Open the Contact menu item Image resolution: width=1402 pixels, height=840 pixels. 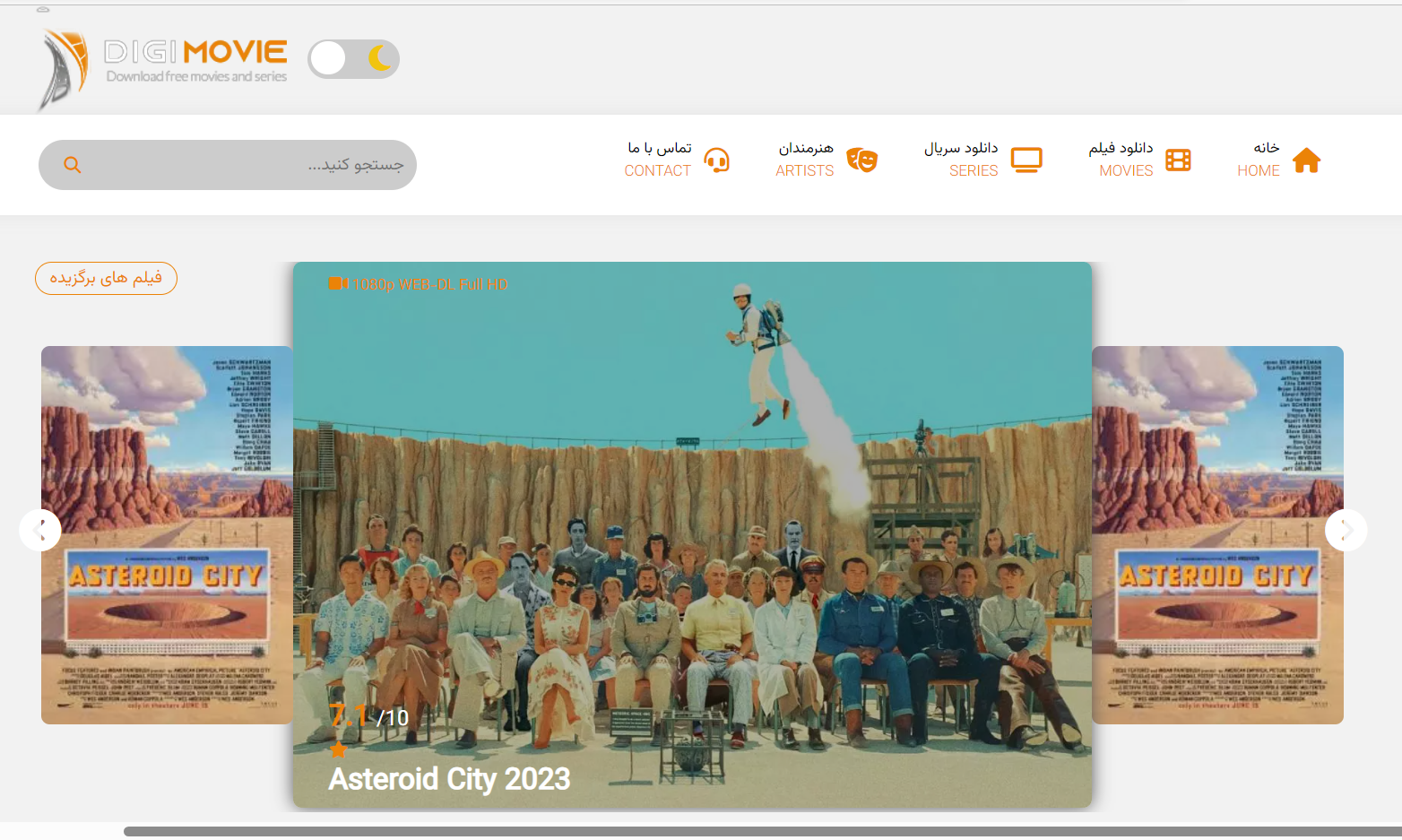(678, 160)
